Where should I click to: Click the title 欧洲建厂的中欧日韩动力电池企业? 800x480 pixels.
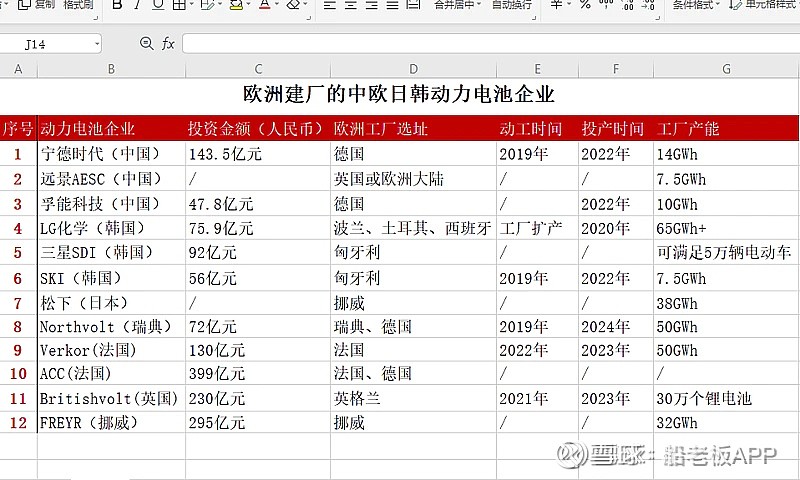pyautogui.click(x=398, y=94)
